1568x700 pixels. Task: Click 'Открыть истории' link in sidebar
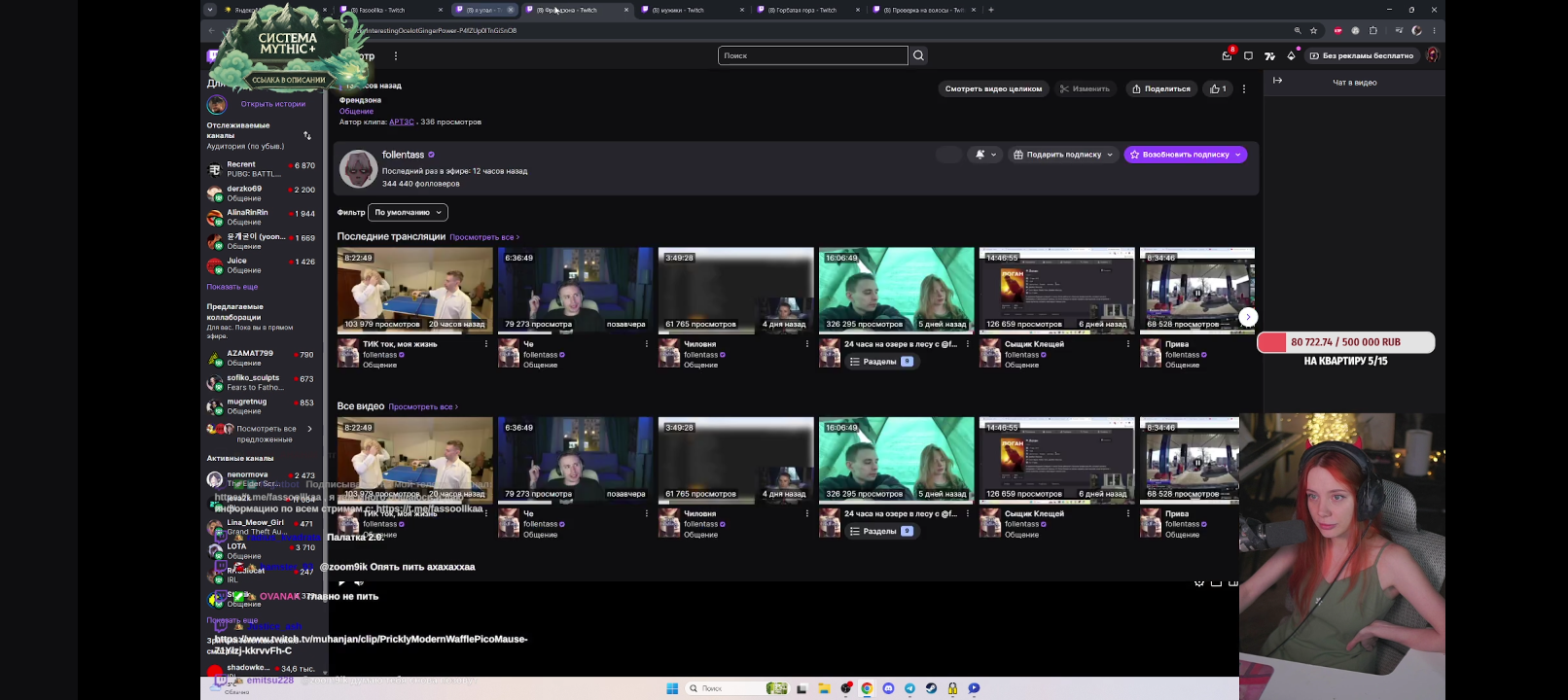pos(273,104)
